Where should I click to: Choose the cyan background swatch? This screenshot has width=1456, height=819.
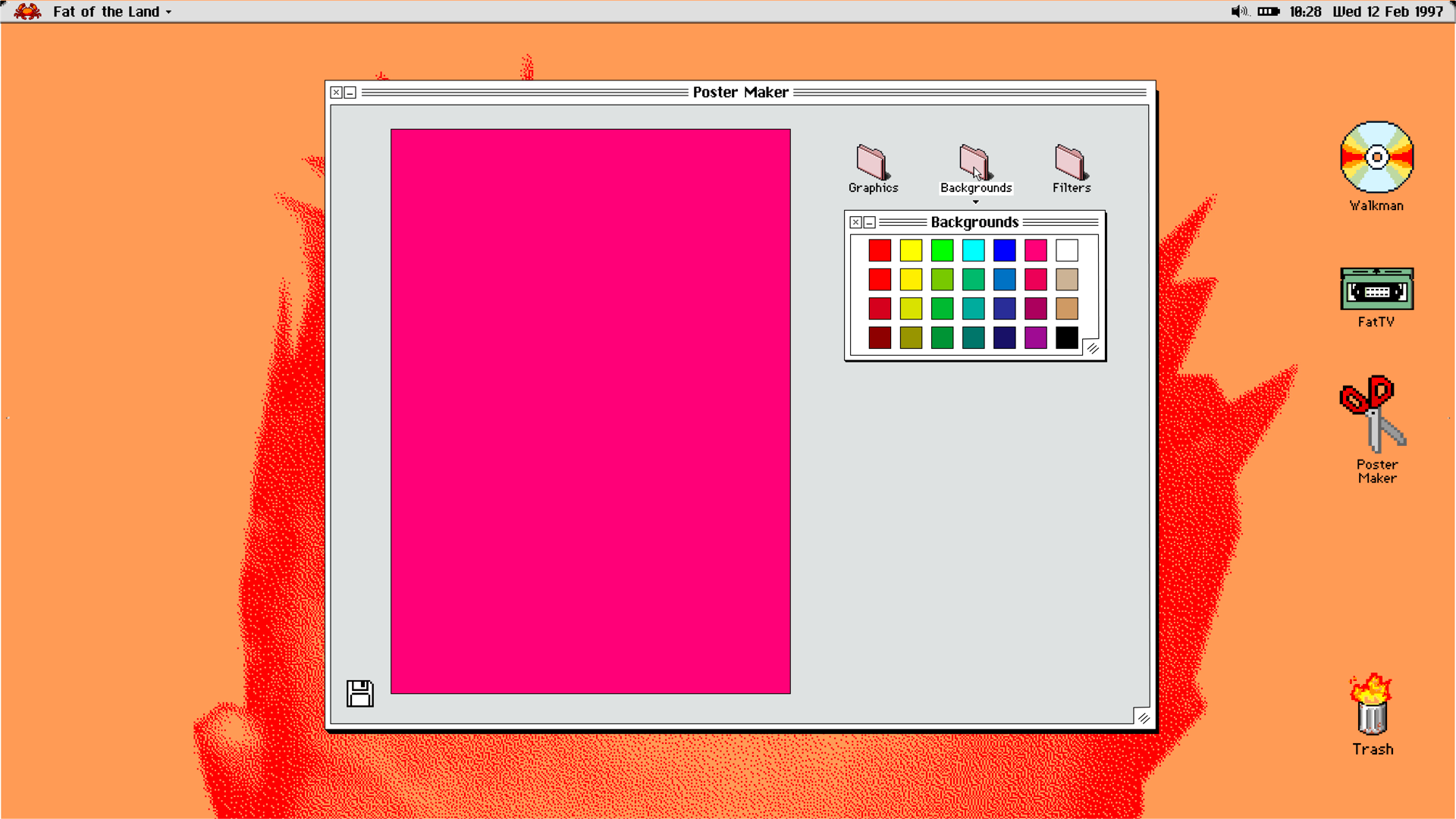tap(973, 250)
